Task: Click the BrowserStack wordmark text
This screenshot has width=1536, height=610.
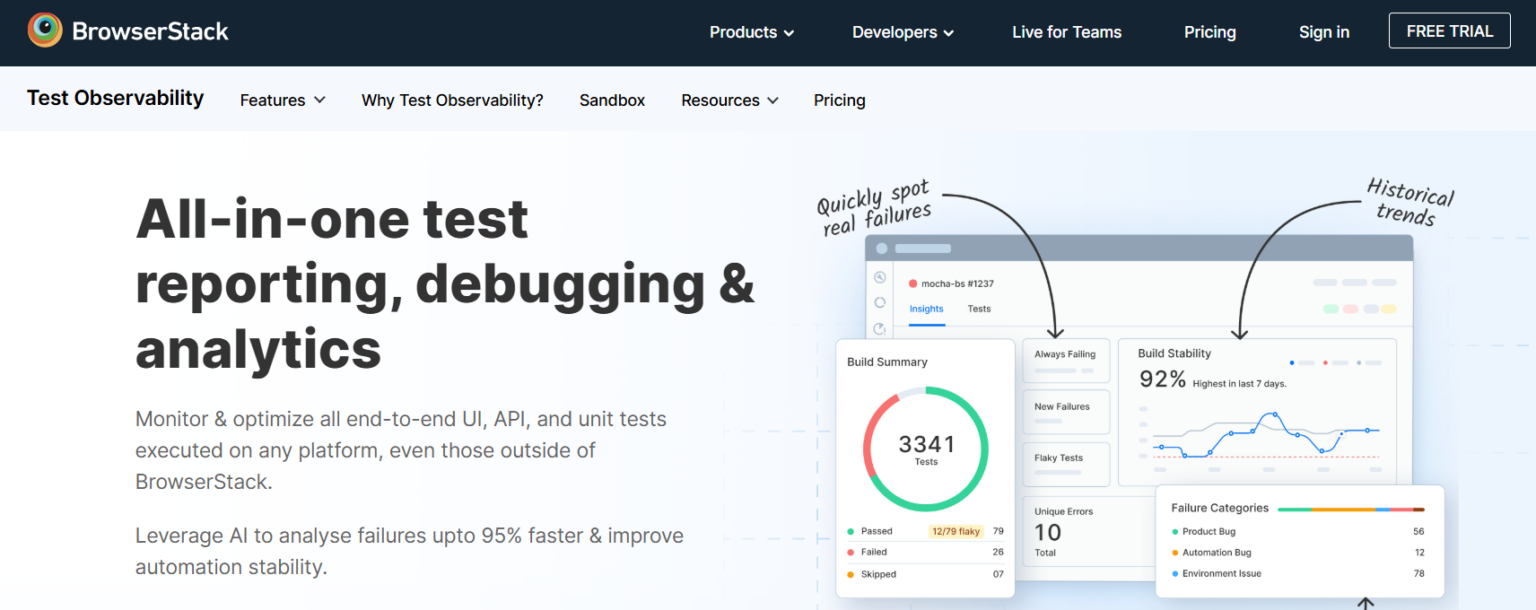Action: 150,31
